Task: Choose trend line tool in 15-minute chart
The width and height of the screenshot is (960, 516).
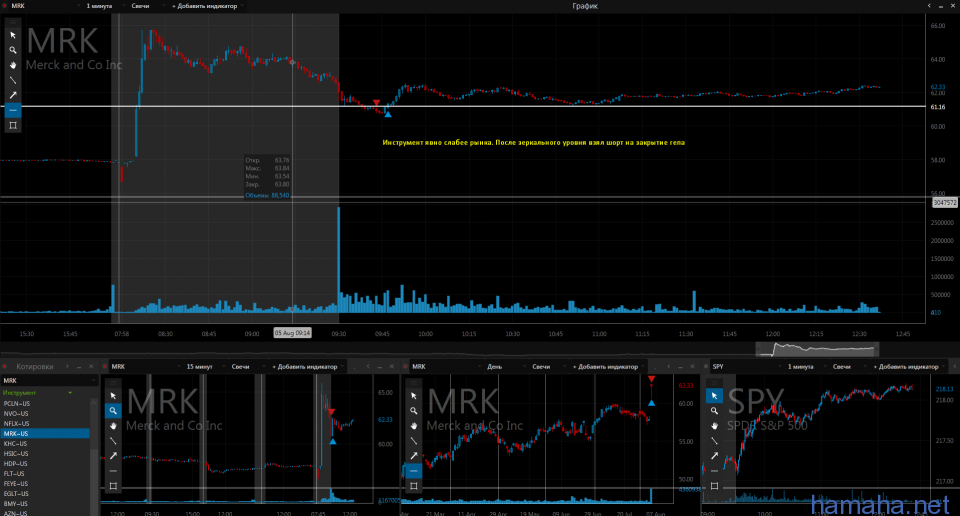Action: pos(113,441)
